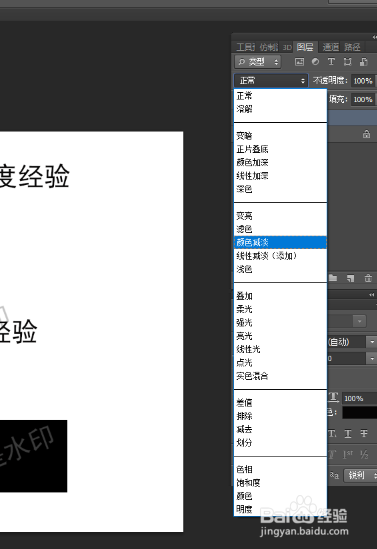The image size is (377, 549).
Task: Delete layer with trash icon
Action: (x=368, y=278)
